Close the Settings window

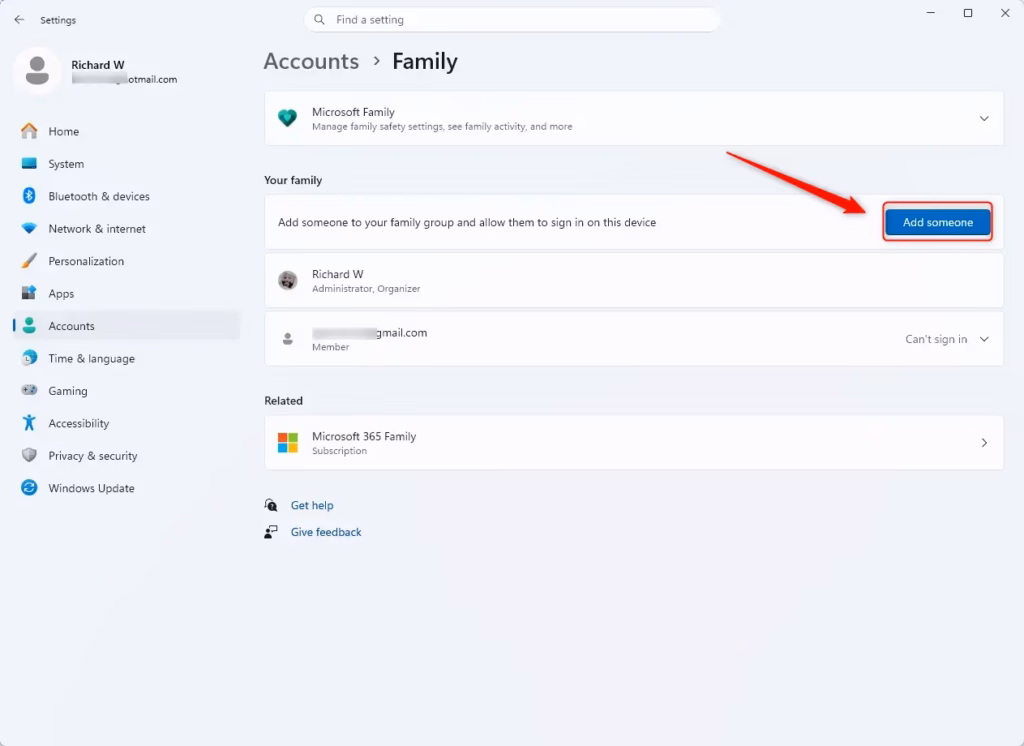pos(1005,13)
